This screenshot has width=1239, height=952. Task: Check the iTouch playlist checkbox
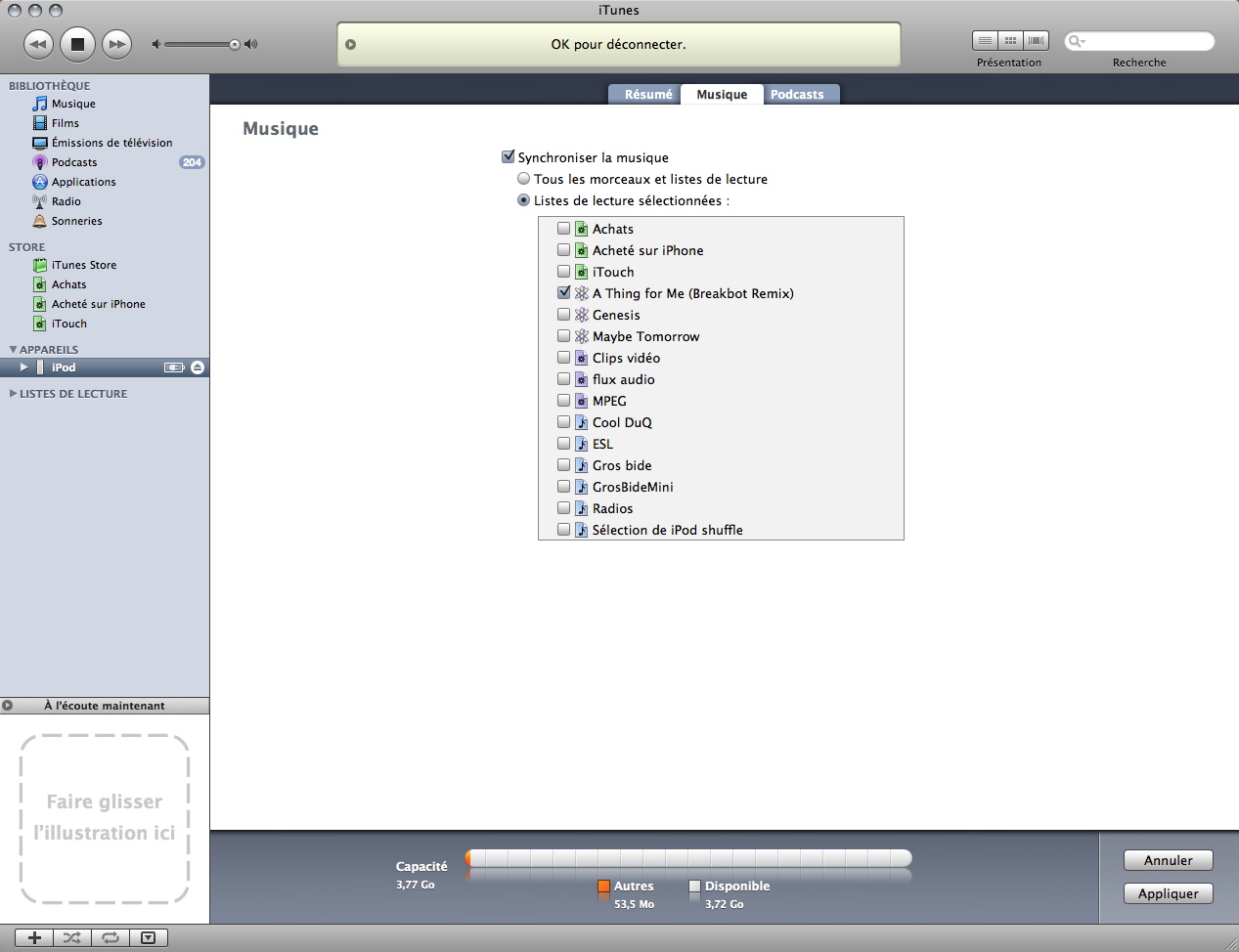coord(563,271)
